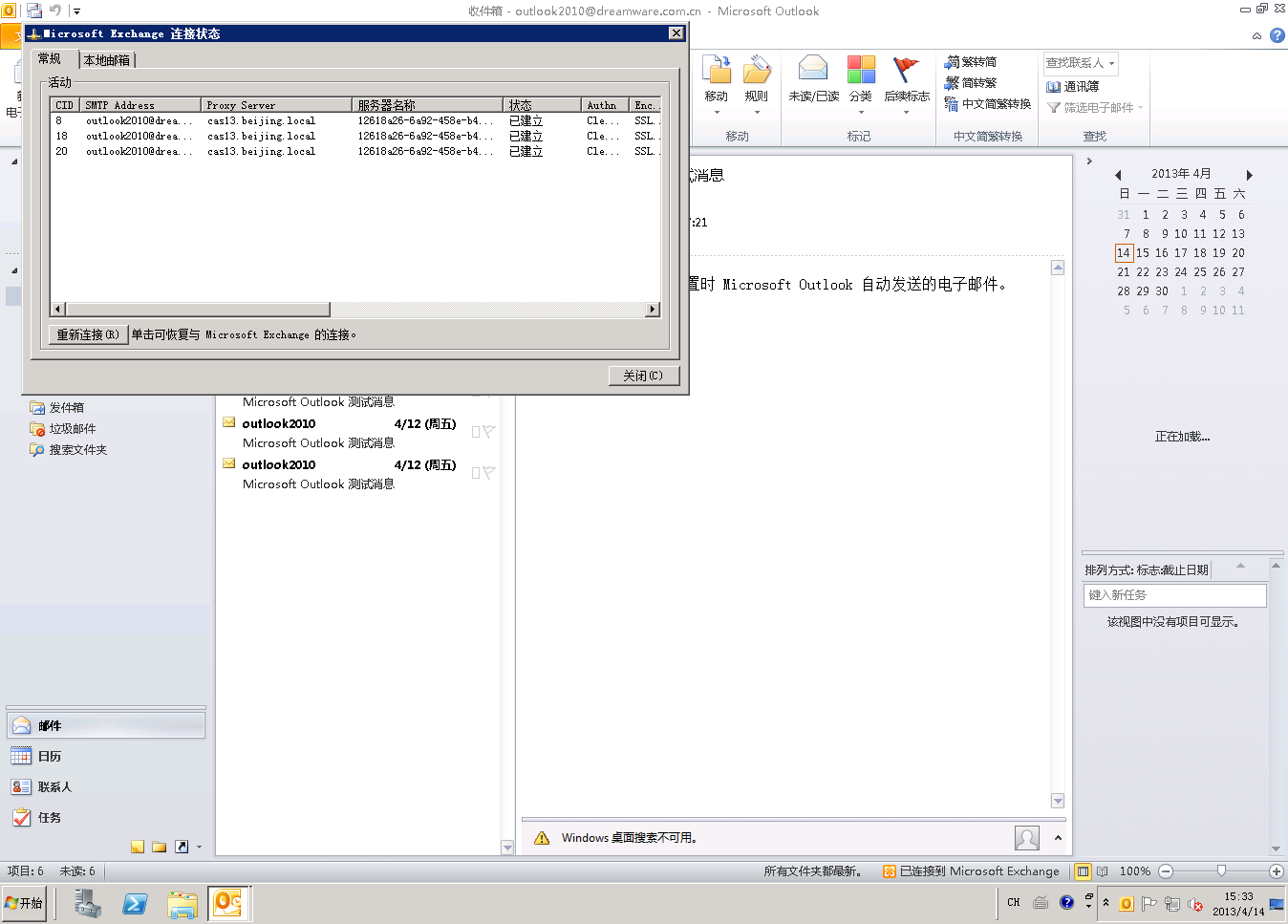Collapse the To-Do Bar with its arrow

[x=1089, y=161]
